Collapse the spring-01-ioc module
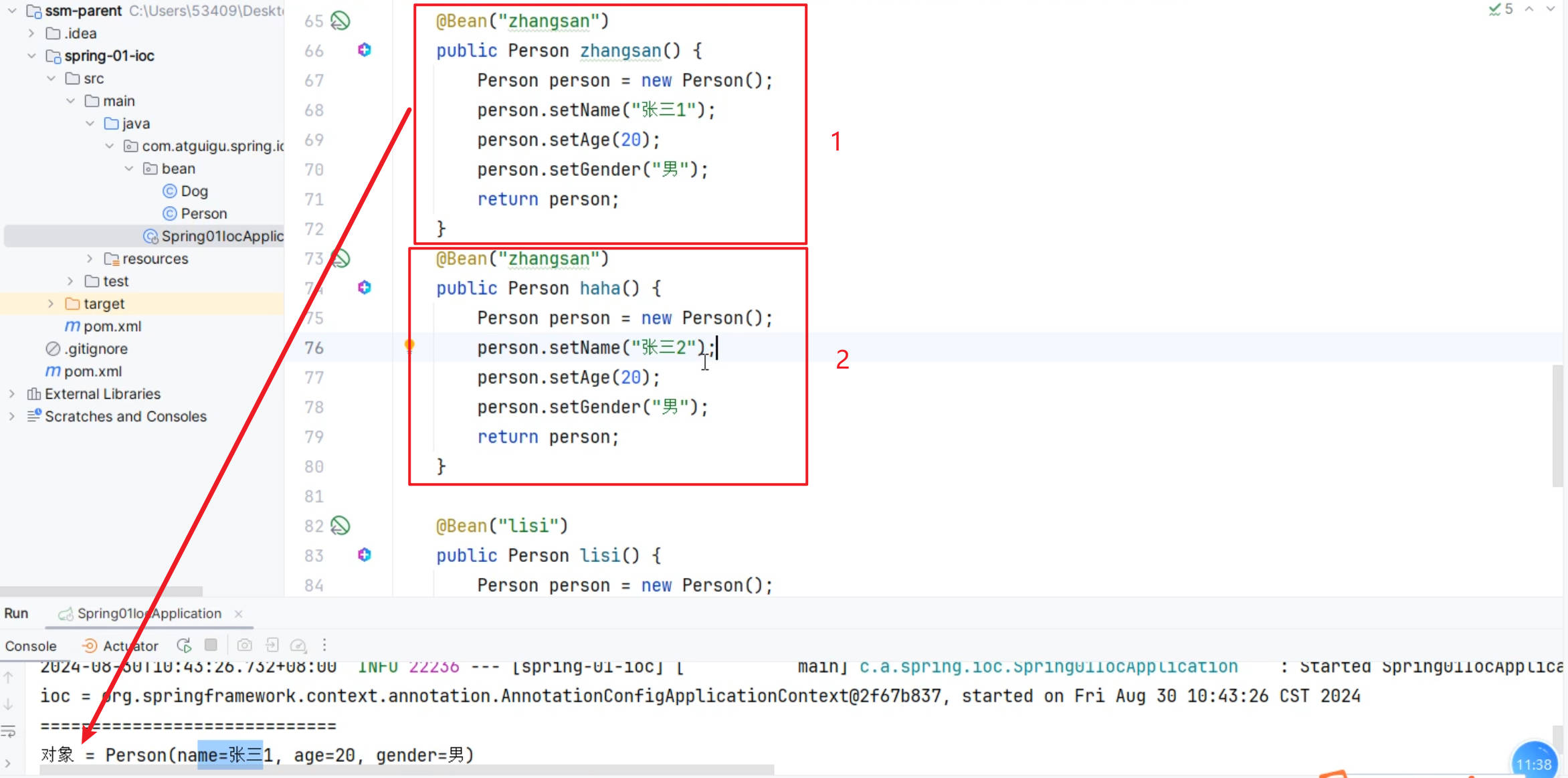Viewport: 1568px width, 778px height. pyautogui.click(x=31, y=56)
